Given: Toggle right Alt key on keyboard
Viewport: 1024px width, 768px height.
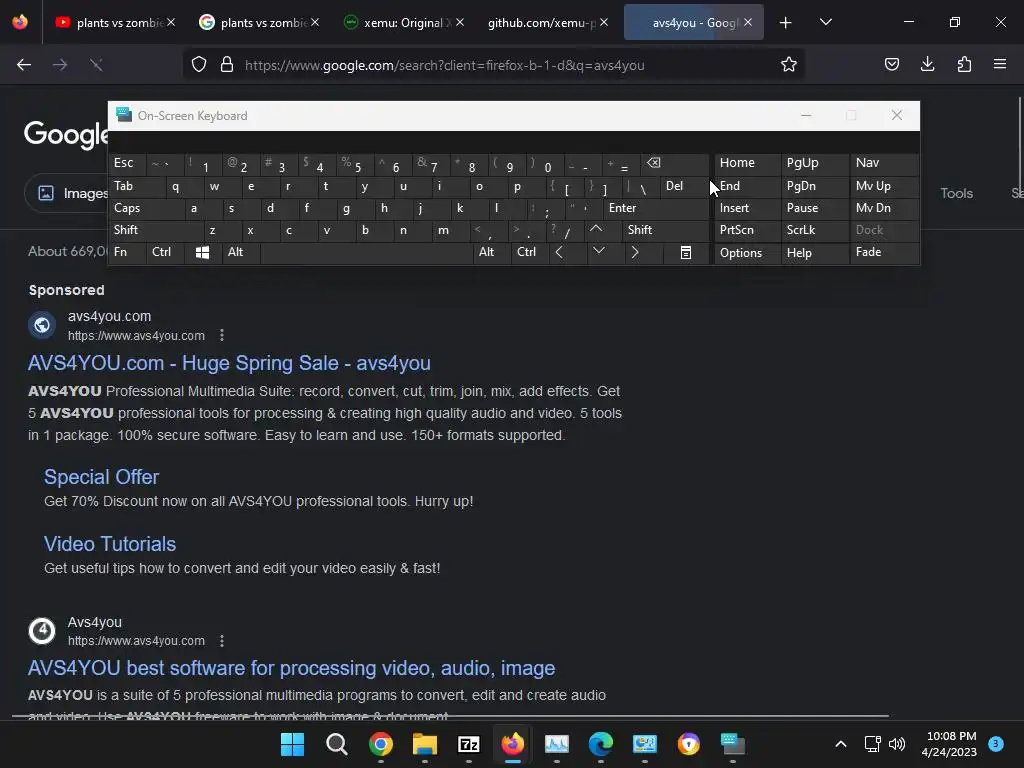Looking at the screenshot, I should coord(492,252).
